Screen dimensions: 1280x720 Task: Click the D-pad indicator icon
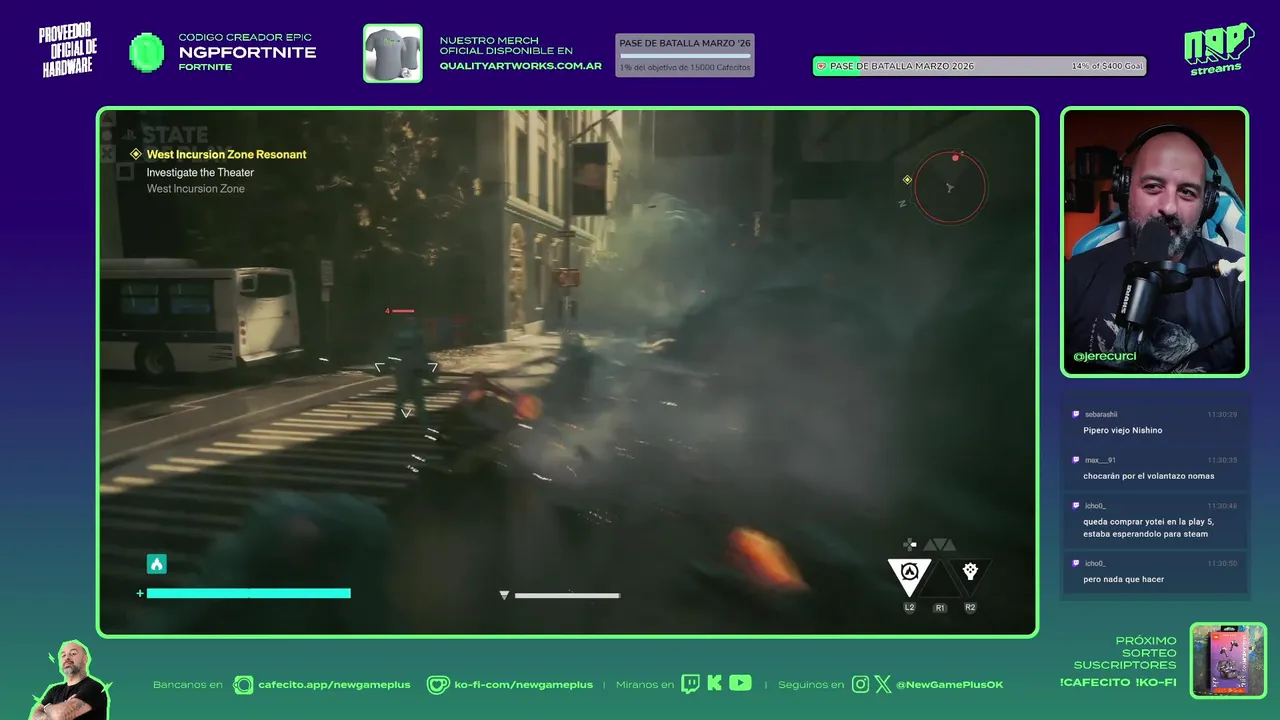[x=910, y=545]
